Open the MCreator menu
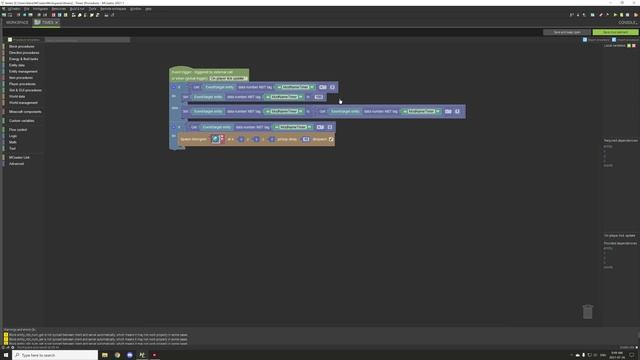This screenshot has height=360, width=640. point(14,9)
